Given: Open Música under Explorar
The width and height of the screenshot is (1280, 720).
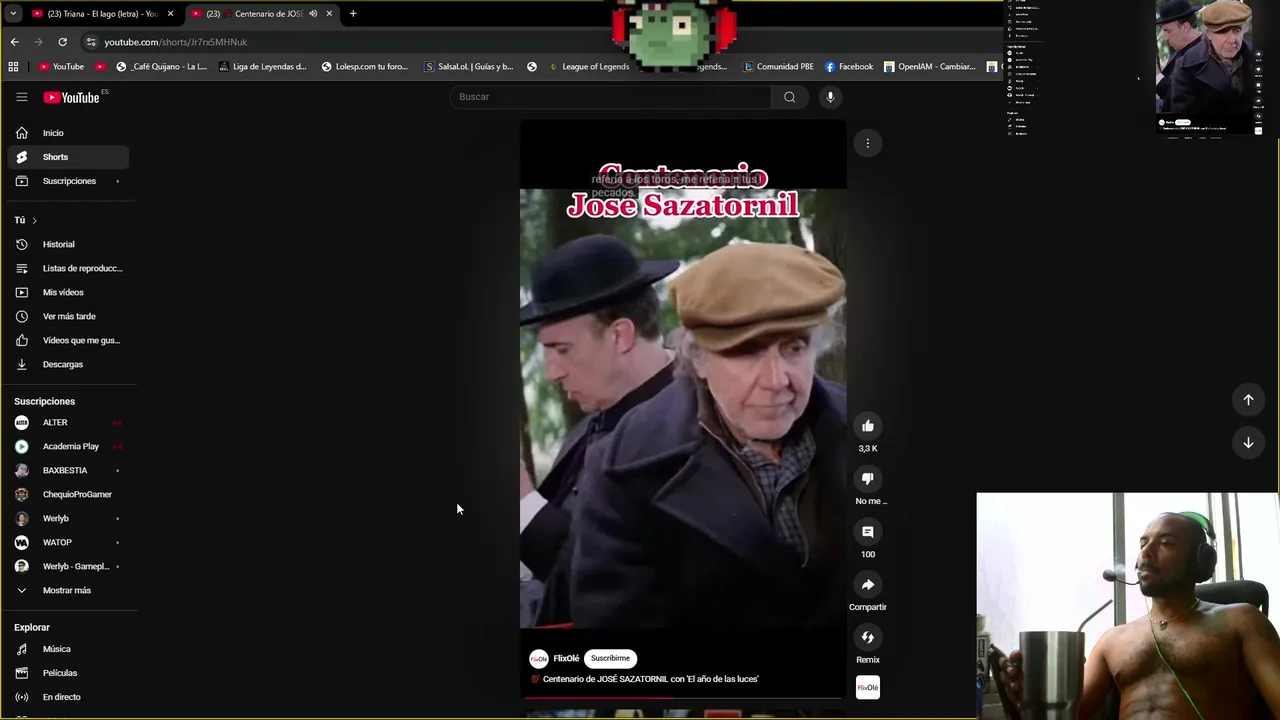Looking at the screenshot, I should coord(68,649).
